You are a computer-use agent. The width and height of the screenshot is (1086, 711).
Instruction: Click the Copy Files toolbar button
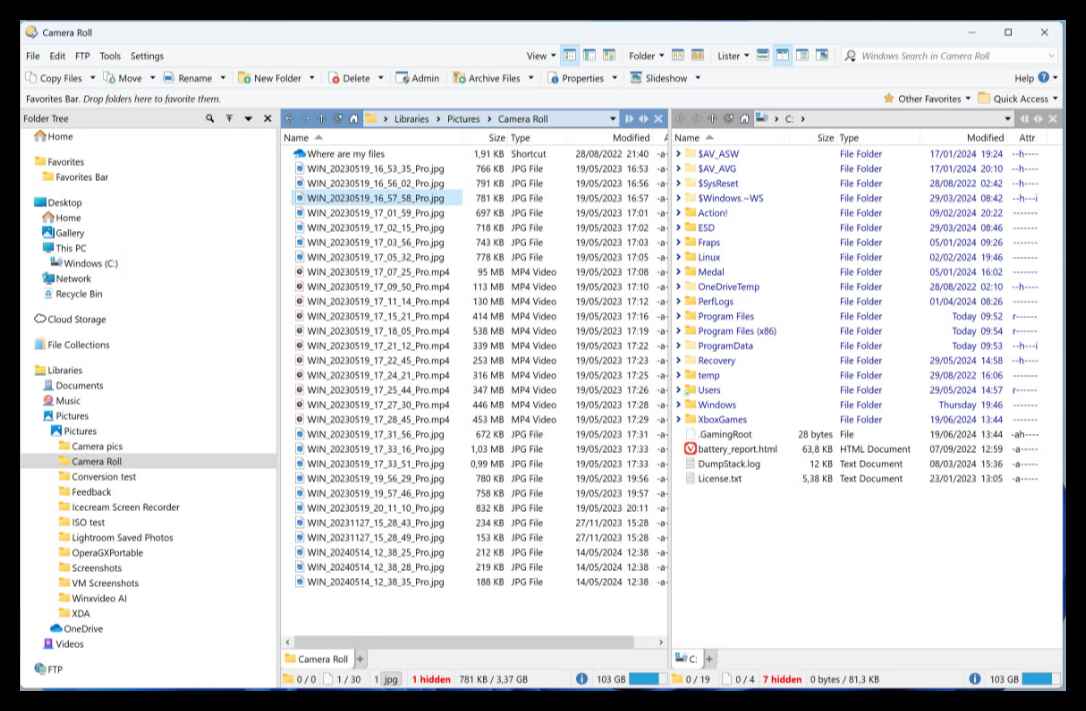coord(54,78)
